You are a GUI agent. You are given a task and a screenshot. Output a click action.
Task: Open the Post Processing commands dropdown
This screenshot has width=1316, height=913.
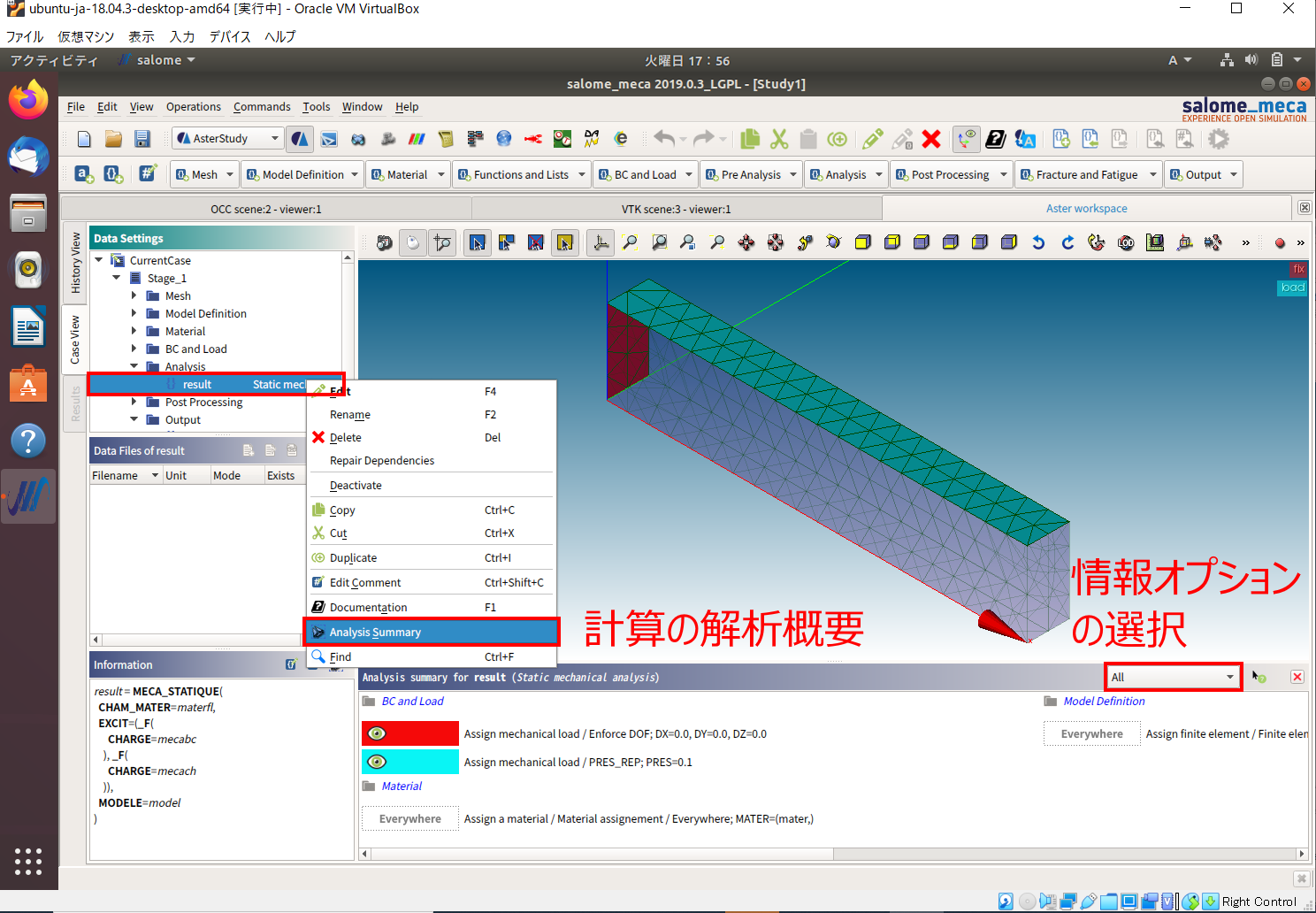click(x=951, y=174)
